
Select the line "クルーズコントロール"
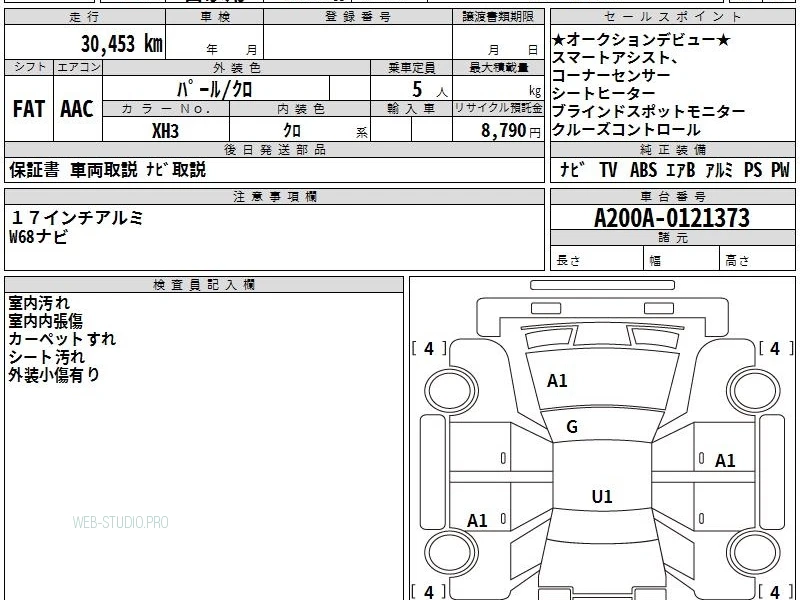click(626, 129)
